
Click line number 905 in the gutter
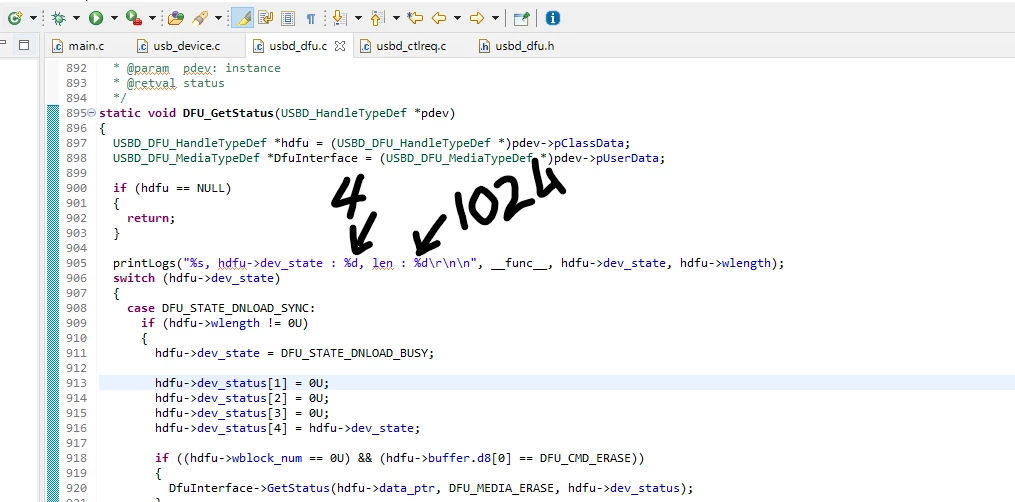[76, 263]
